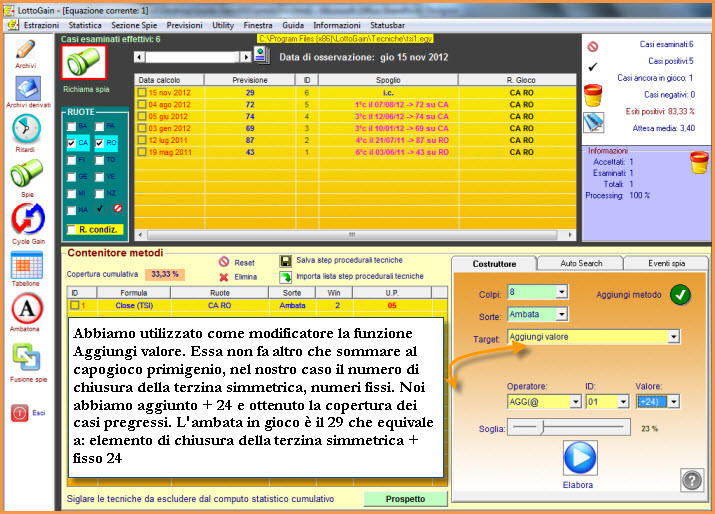Click the question mark help icon

[x=692, y=480]
